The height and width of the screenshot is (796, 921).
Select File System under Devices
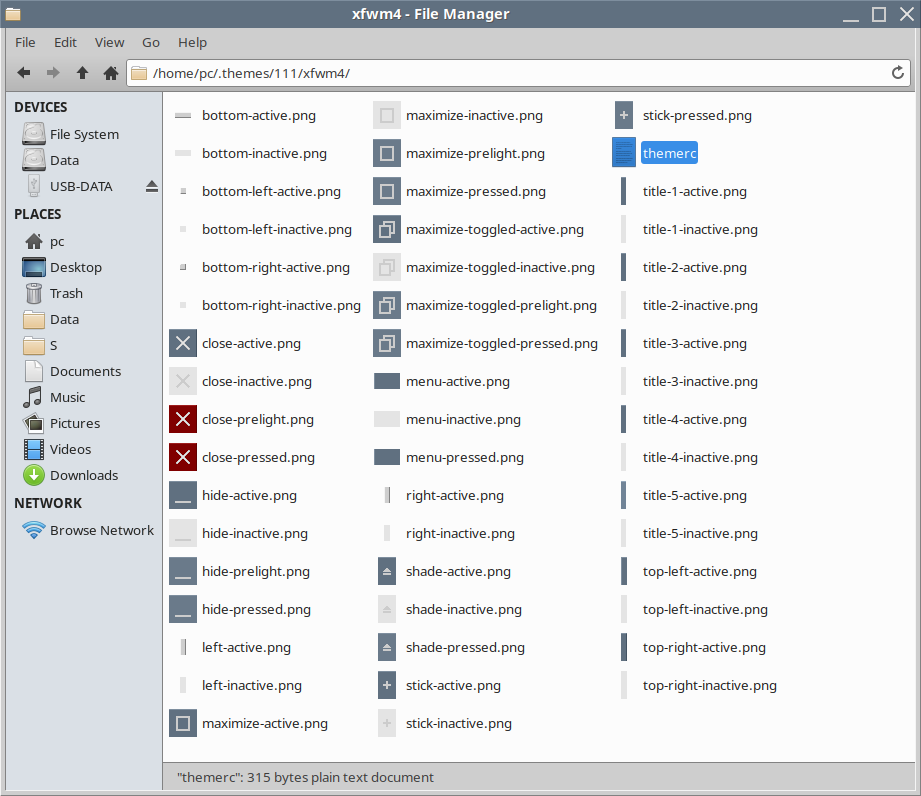84,134
